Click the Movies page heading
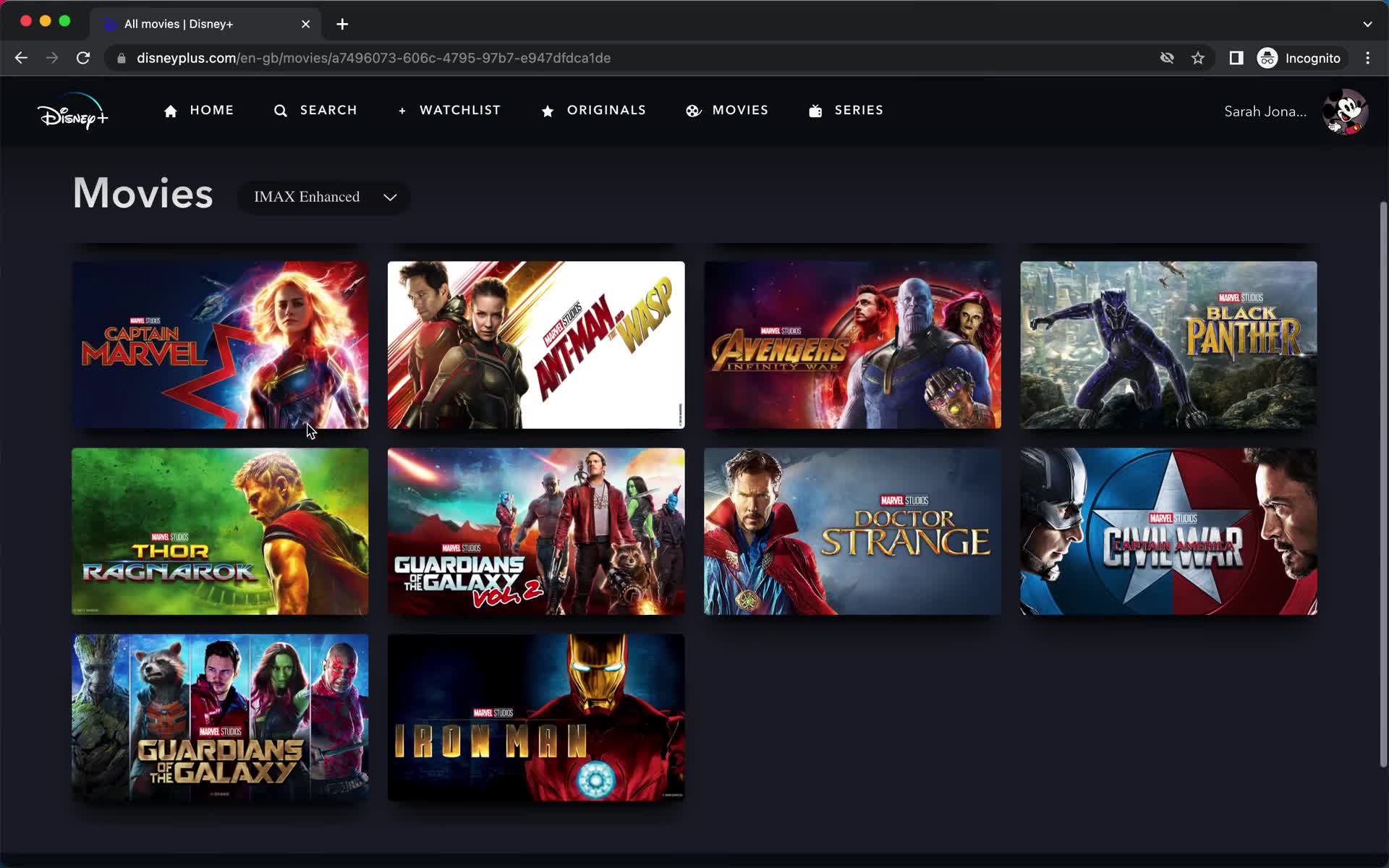The width and height of the screenshot is (1389, 868). 143,194
